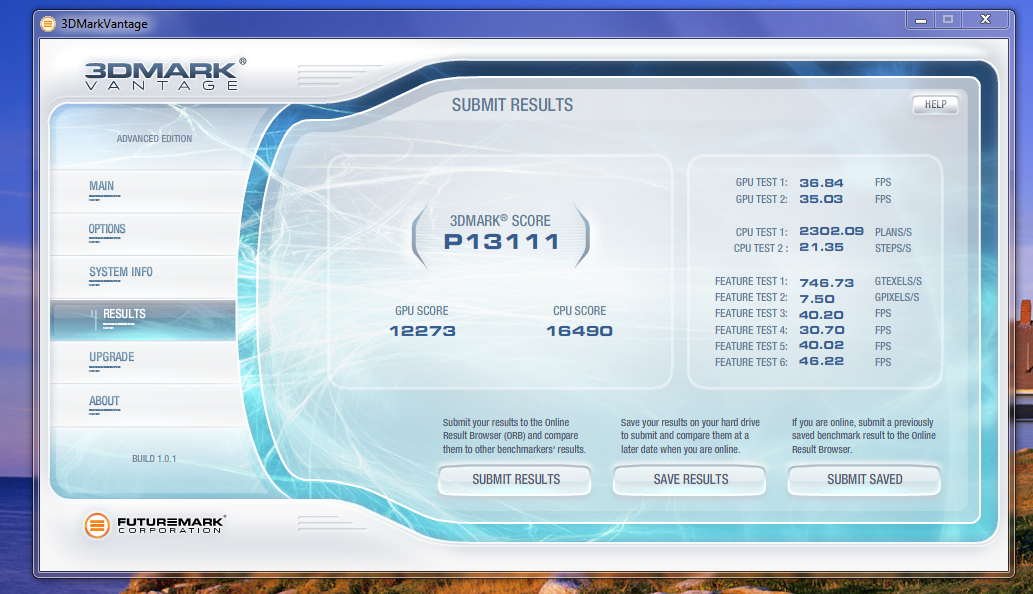Image resolution: width=1033 pixels, height=594 pixels.
Task: Click Feature Test 3 value 40.20
Action: pyautogui.click(x=821, y=315)
